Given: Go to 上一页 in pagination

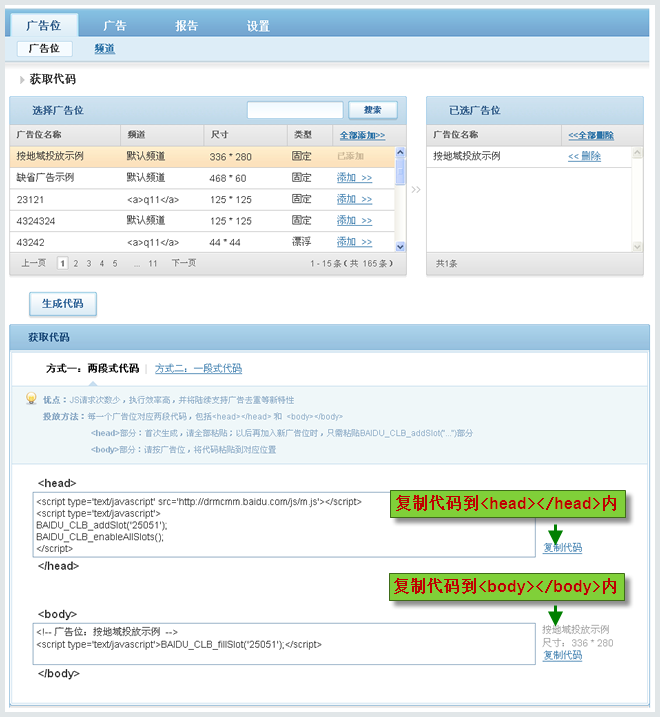Looking at the screenshot, I should [x=33, y=263].
